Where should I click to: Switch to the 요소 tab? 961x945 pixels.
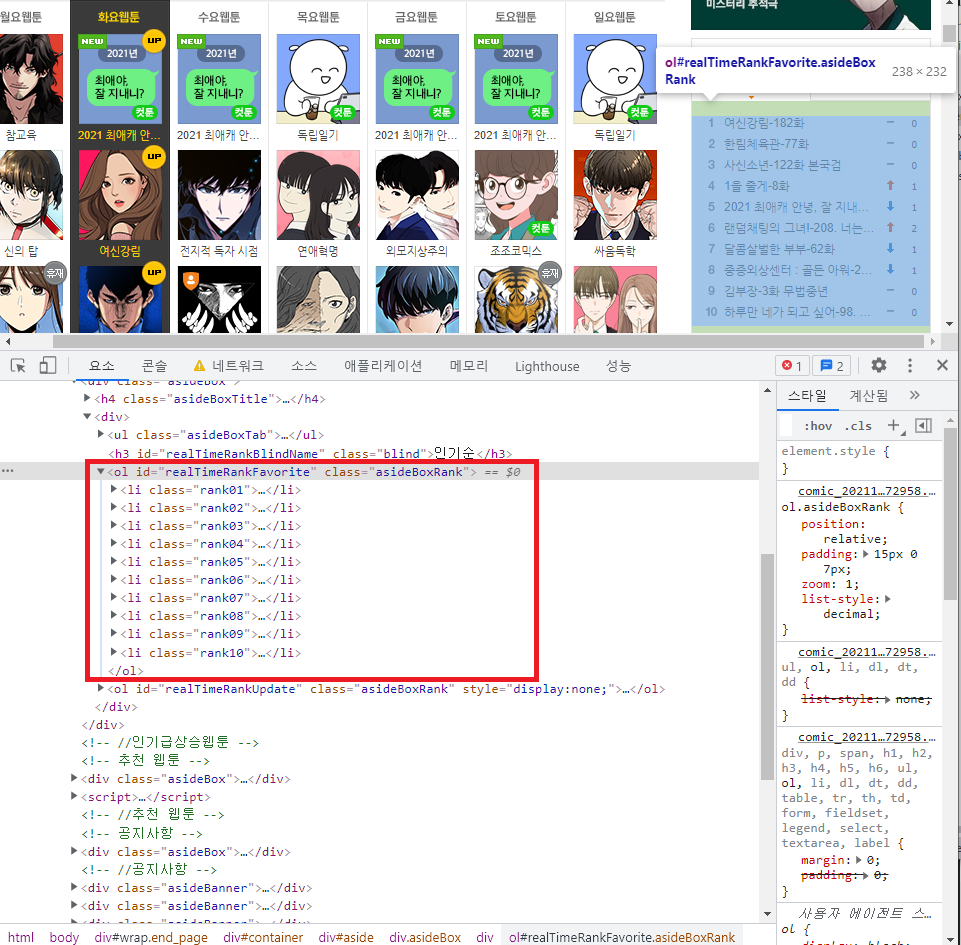tap(101, 366)
